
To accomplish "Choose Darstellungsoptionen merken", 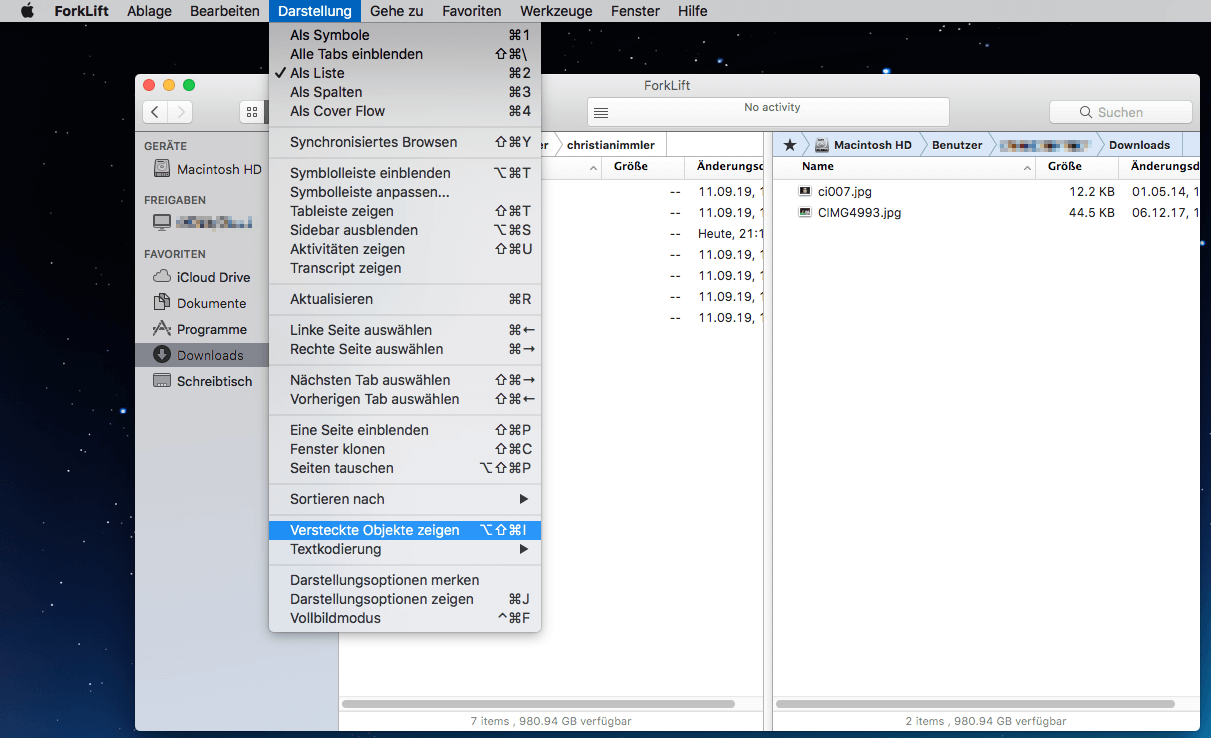I will point(405,580).
